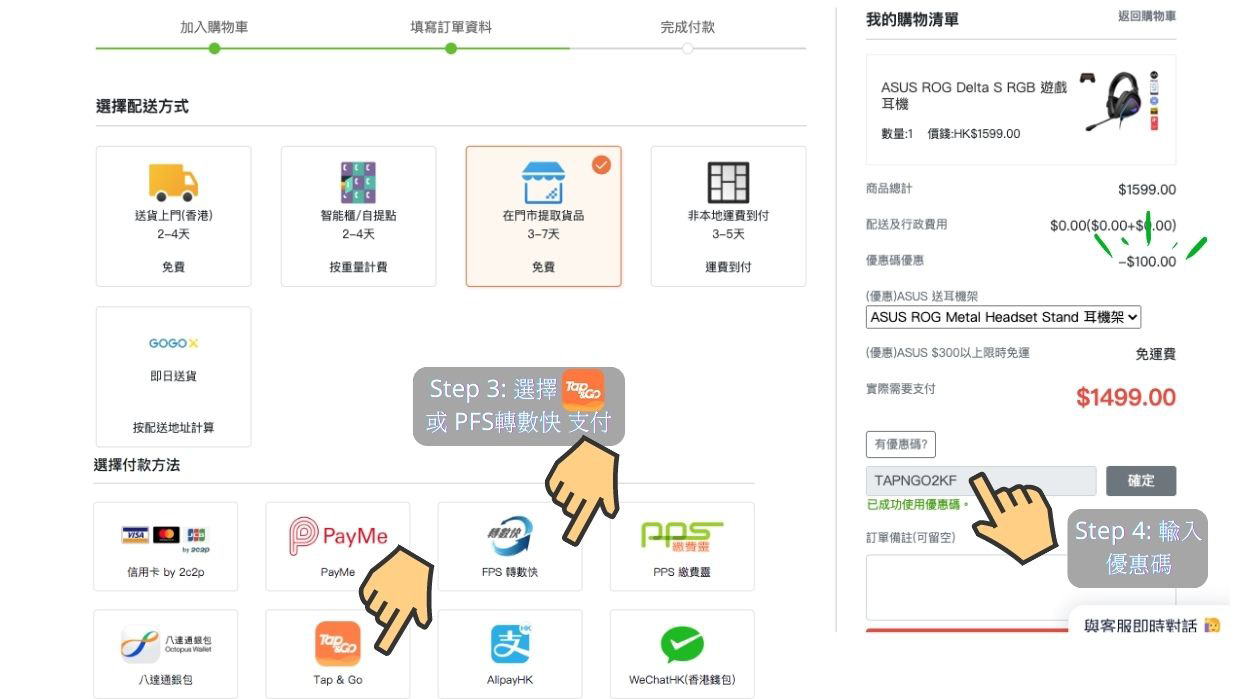The image size is (1237, 699).
Task: Select 送貨上門(香港) delivery option
Action: tap(174, 216)
